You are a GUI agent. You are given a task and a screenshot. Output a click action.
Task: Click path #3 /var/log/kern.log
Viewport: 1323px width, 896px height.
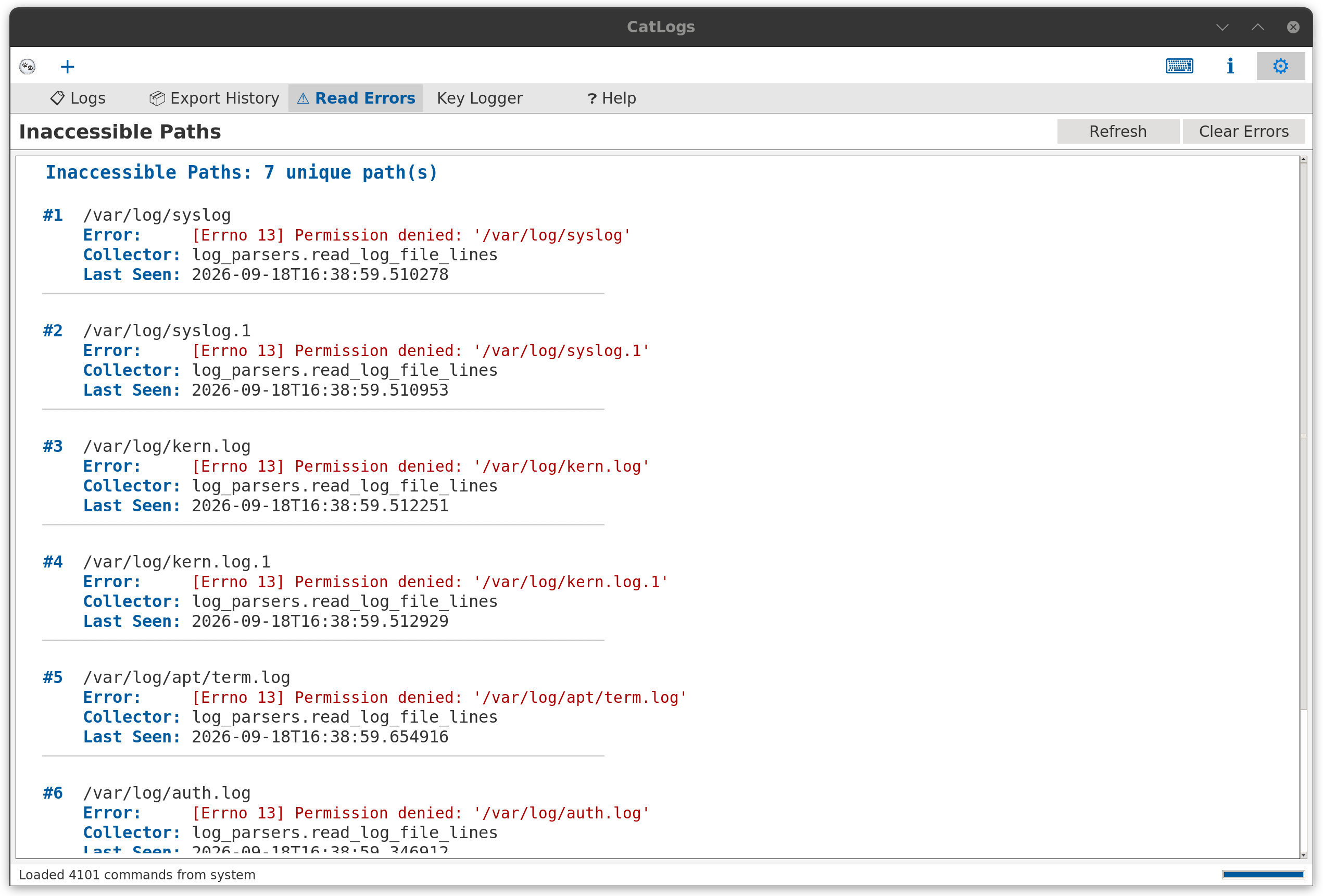click(x=167, y=446)
